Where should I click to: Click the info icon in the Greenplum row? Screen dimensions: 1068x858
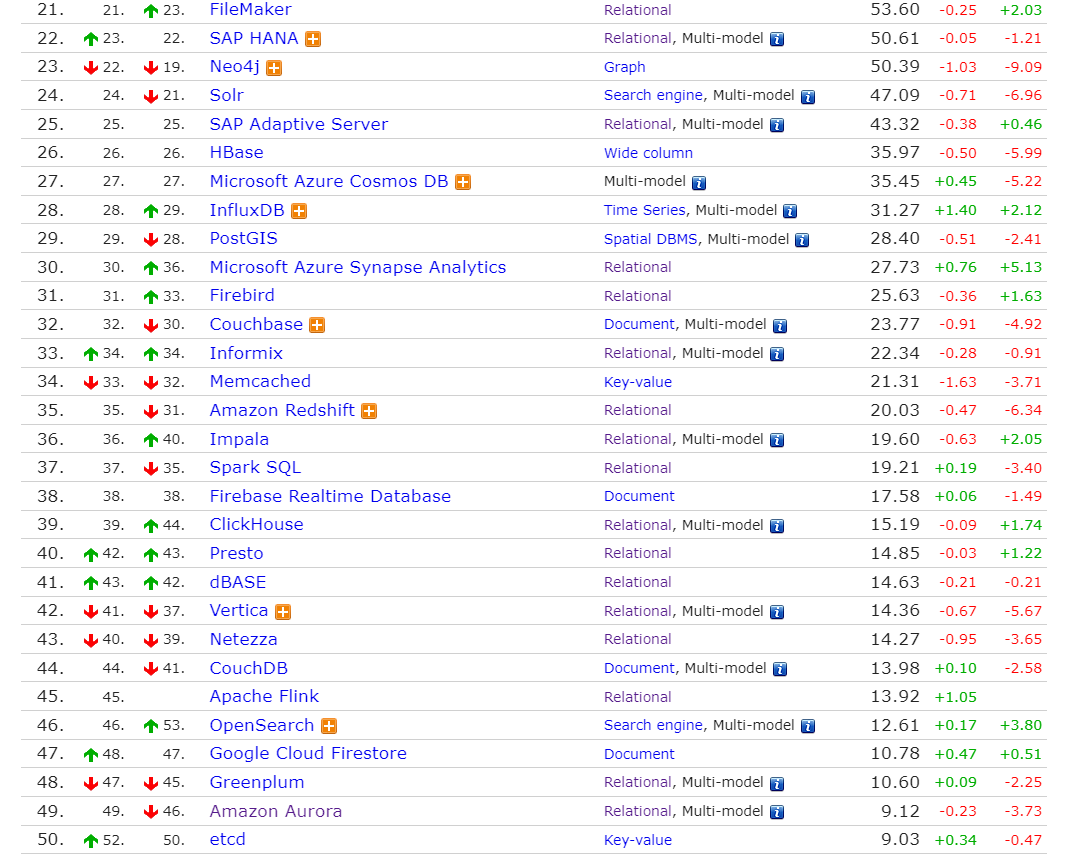pos(777,784)
